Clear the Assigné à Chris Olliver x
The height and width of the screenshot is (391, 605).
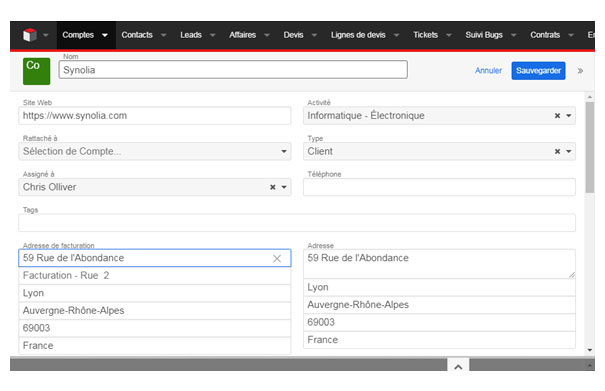[272, 187]
